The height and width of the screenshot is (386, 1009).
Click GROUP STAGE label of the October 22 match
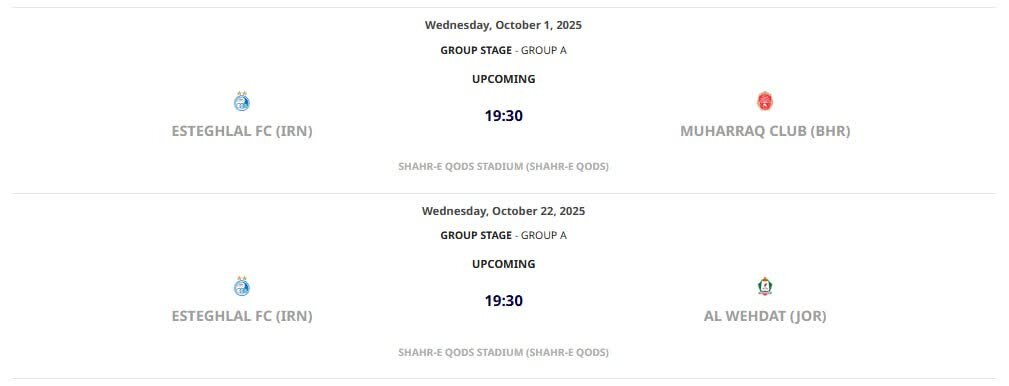pos(476,235)
